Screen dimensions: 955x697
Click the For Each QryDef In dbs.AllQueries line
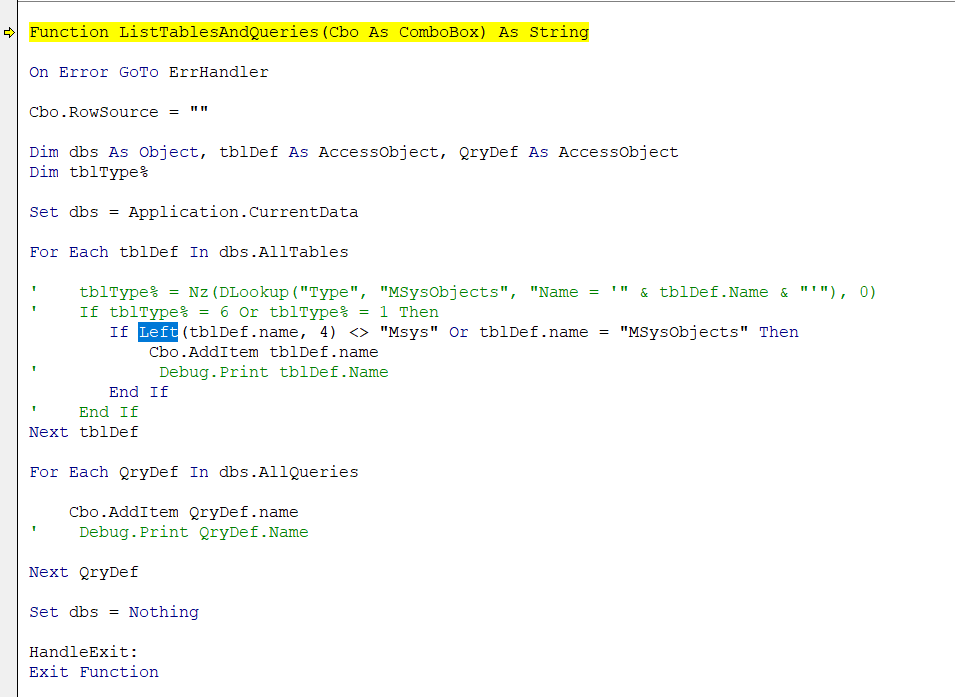(194, 472)
